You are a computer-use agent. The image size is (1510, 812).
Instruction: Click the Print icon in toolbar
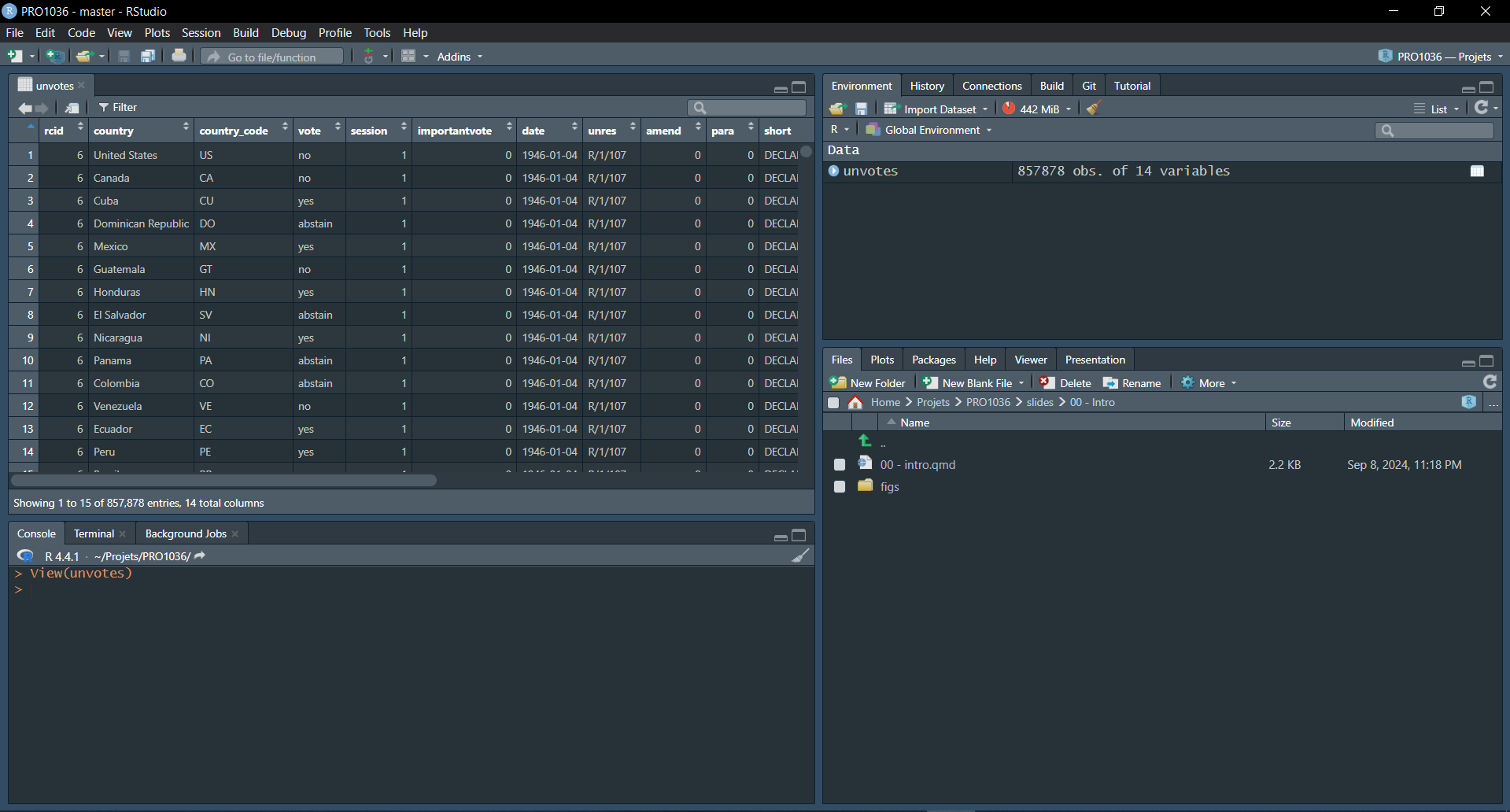[x=179, y=56]
